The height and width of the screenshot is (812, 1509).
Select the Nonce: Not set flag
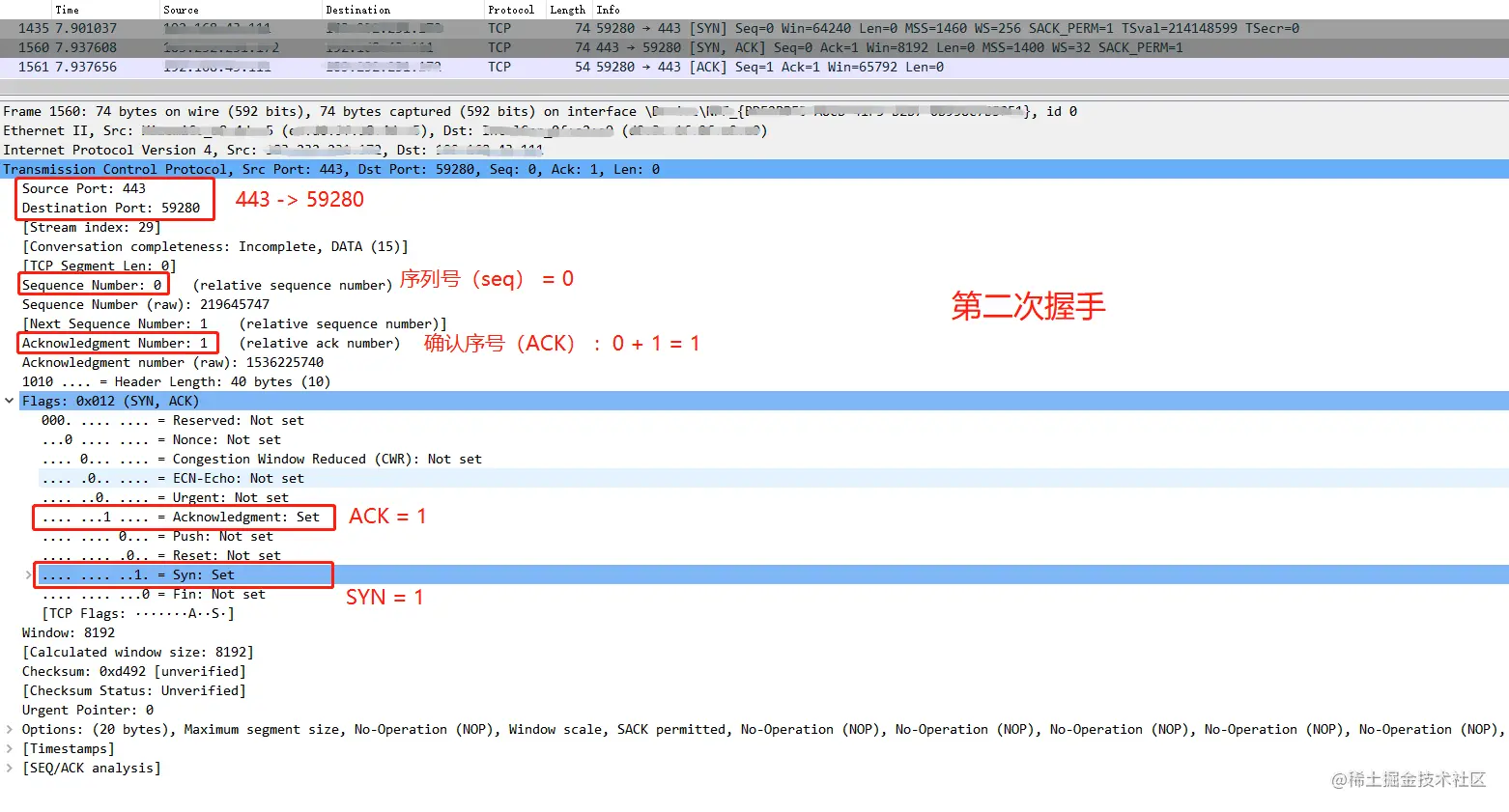tap(161, 439)
